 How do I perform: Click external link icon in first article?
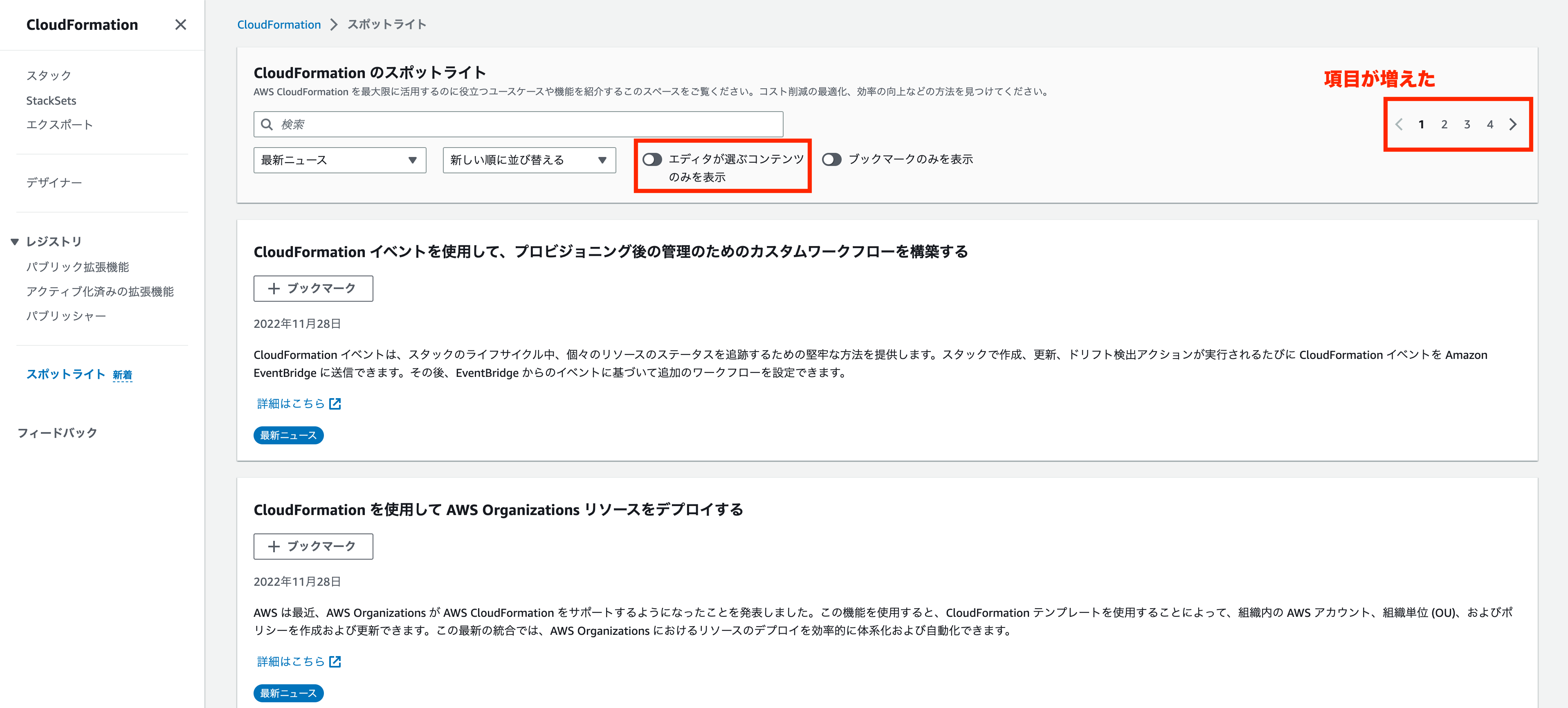point(335,404)
